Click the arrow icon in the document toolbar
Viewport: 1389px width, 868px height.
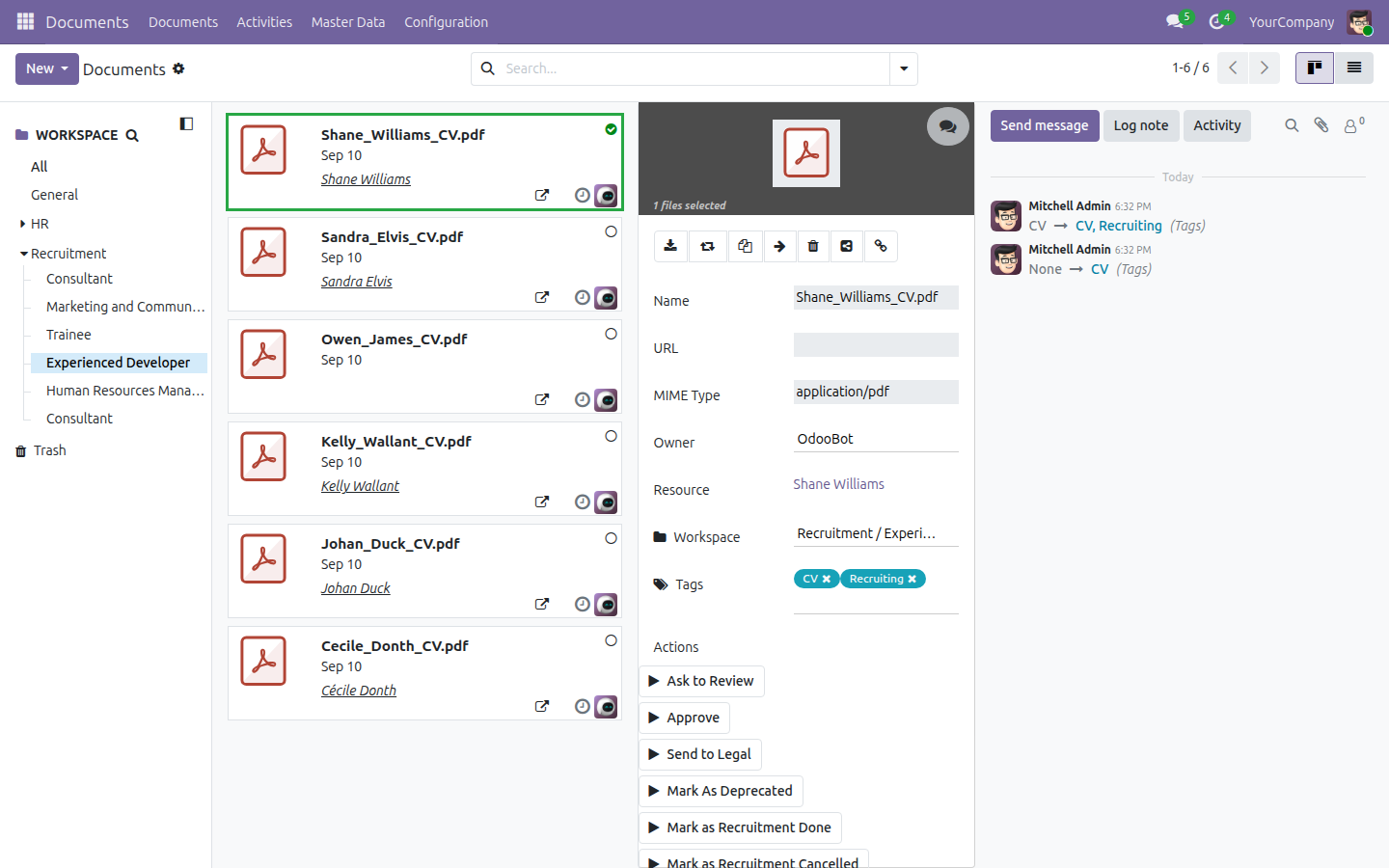click(779, 246)
